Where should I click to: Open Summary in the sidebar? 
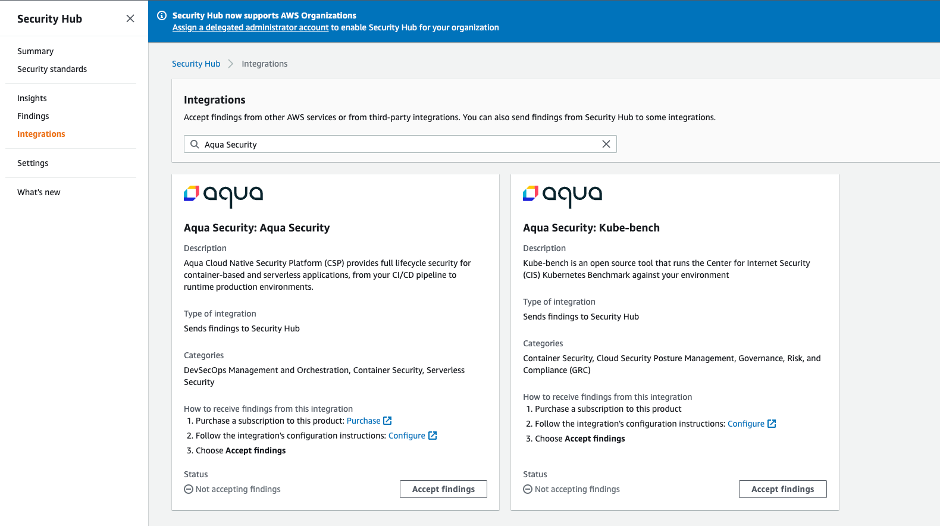coord(35,51)
